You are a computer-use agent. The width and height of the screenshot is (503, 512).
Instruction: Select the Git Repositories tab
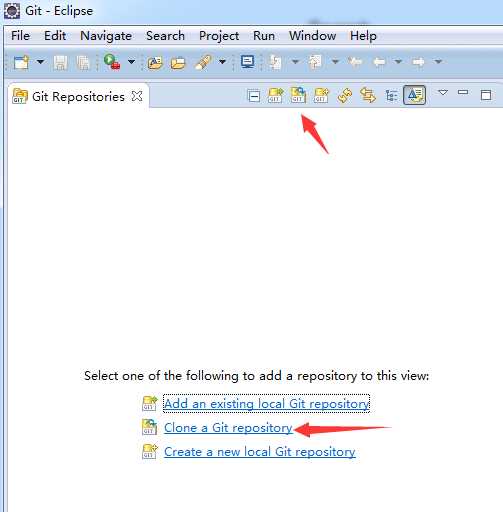pos(78,97)
